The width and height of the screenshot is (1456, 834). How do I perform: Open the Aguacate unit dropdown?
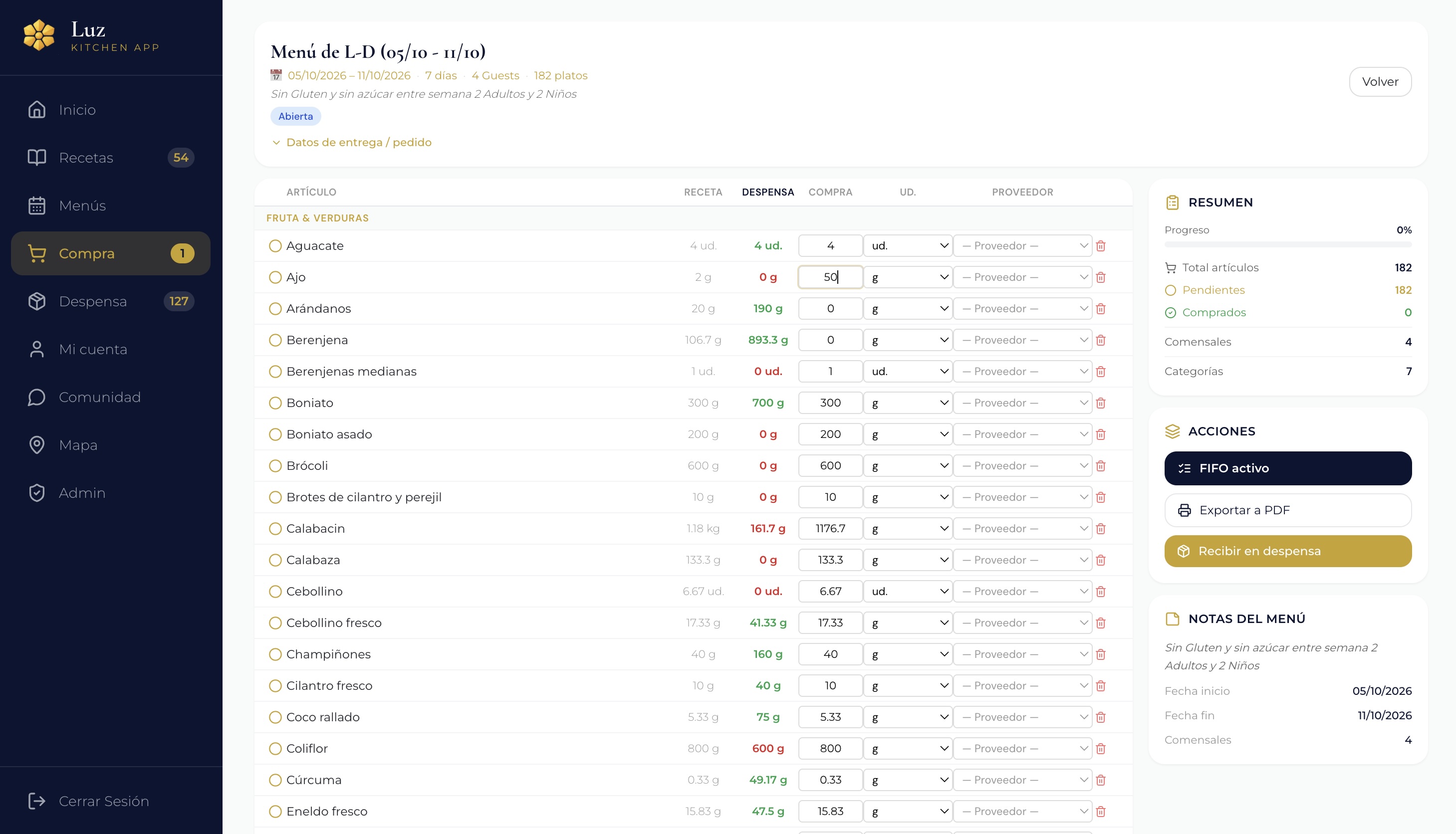tap(908, 246)
